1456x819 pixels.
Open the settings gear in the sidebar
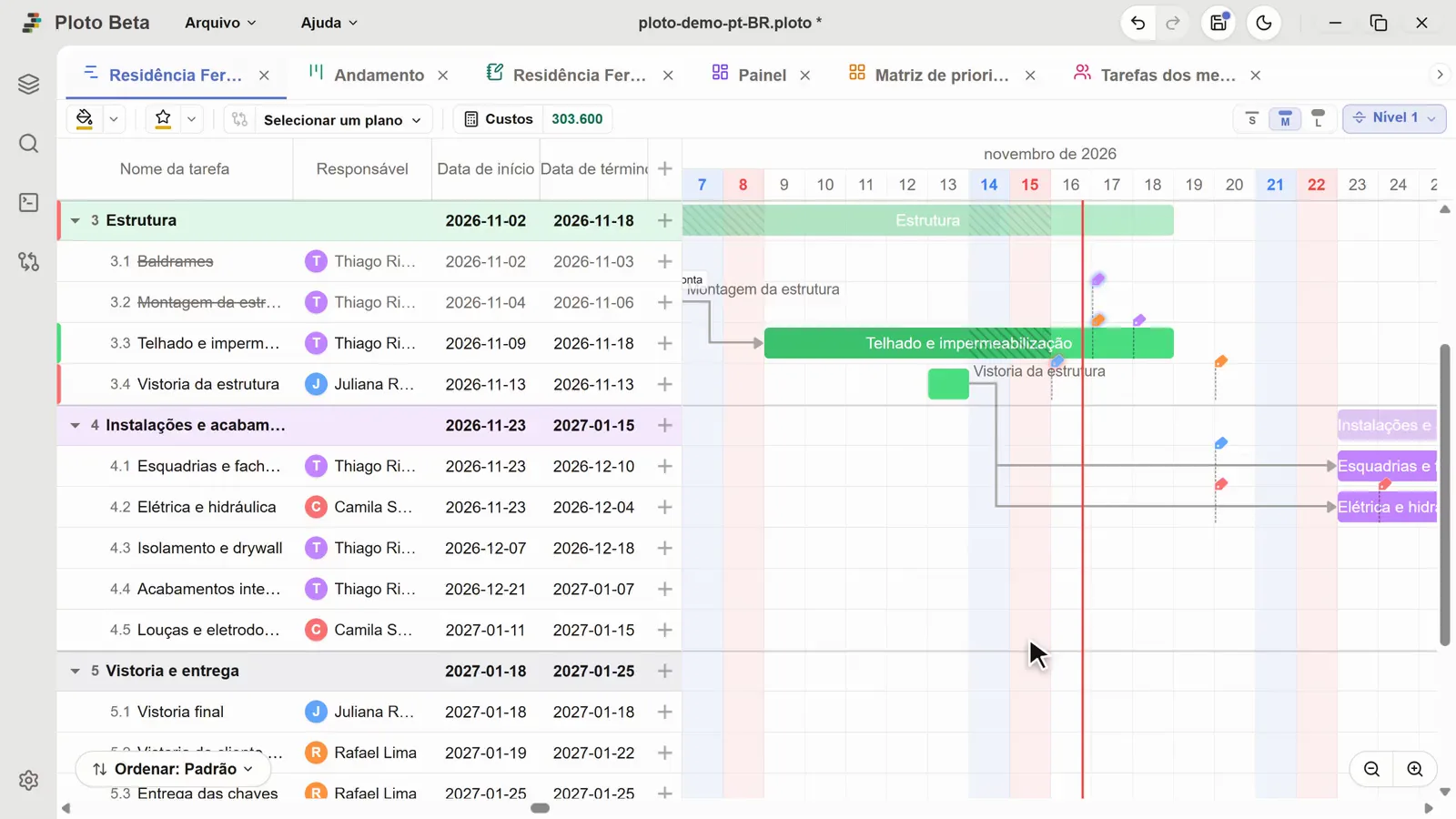click(x=28, y=780)
